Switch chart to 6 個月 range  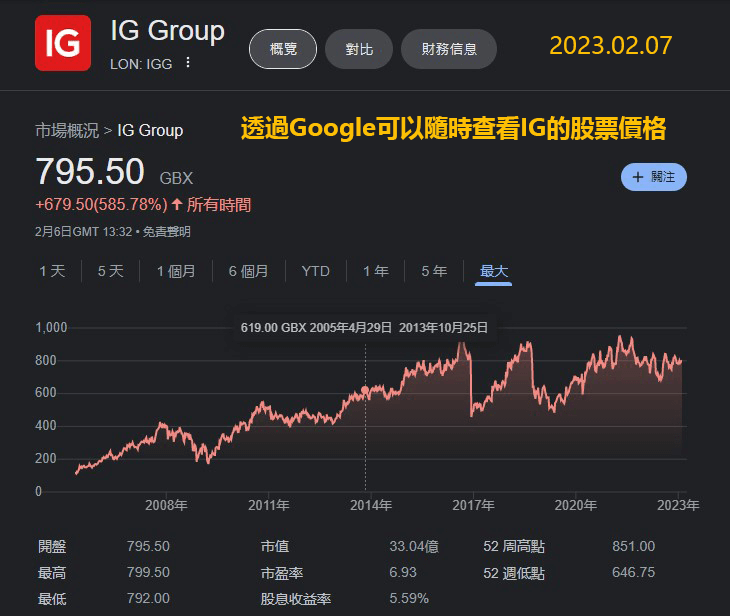pos(248,271)
